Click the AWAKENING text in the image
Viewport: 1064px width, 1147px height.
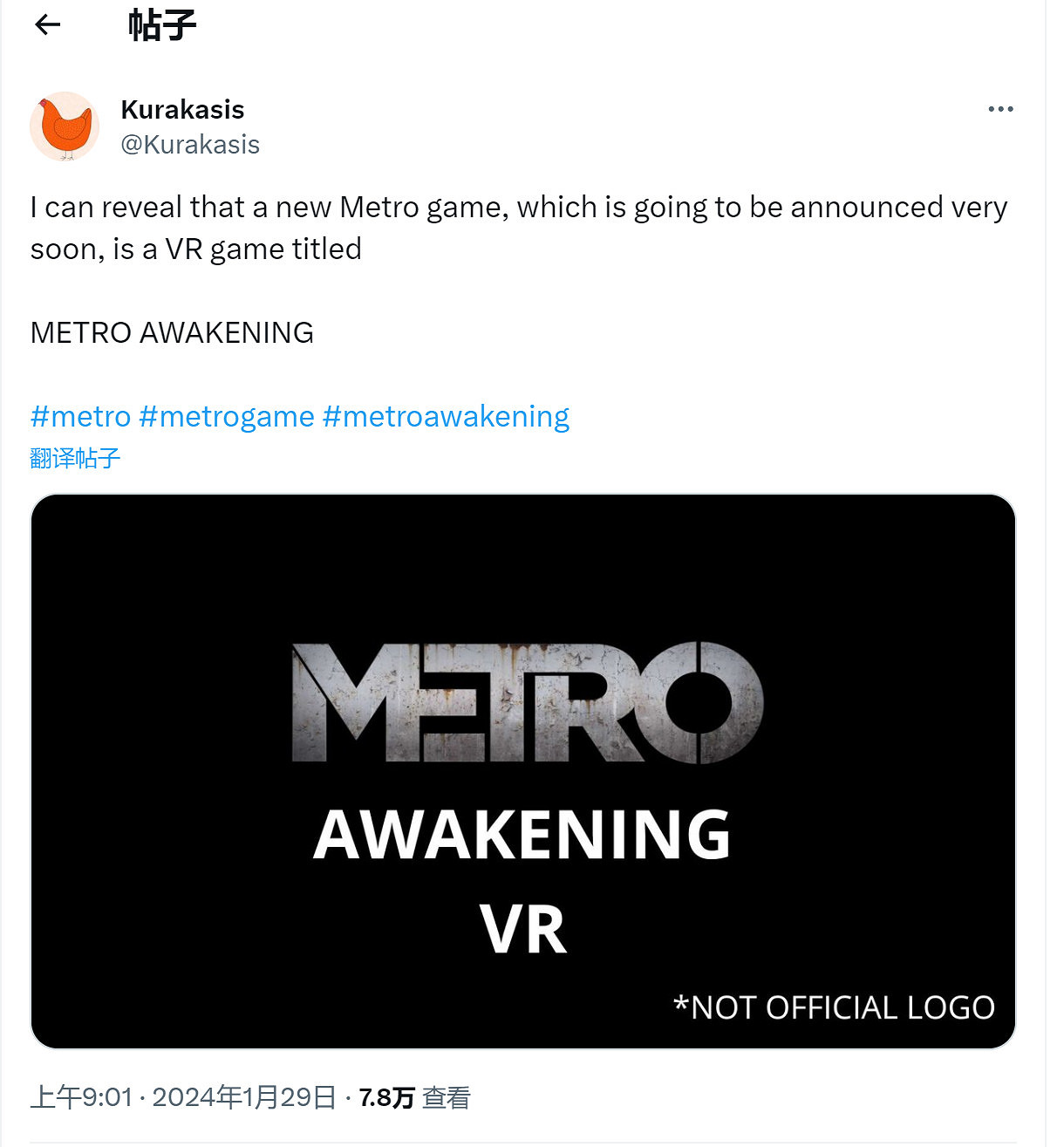coord(522,835)
